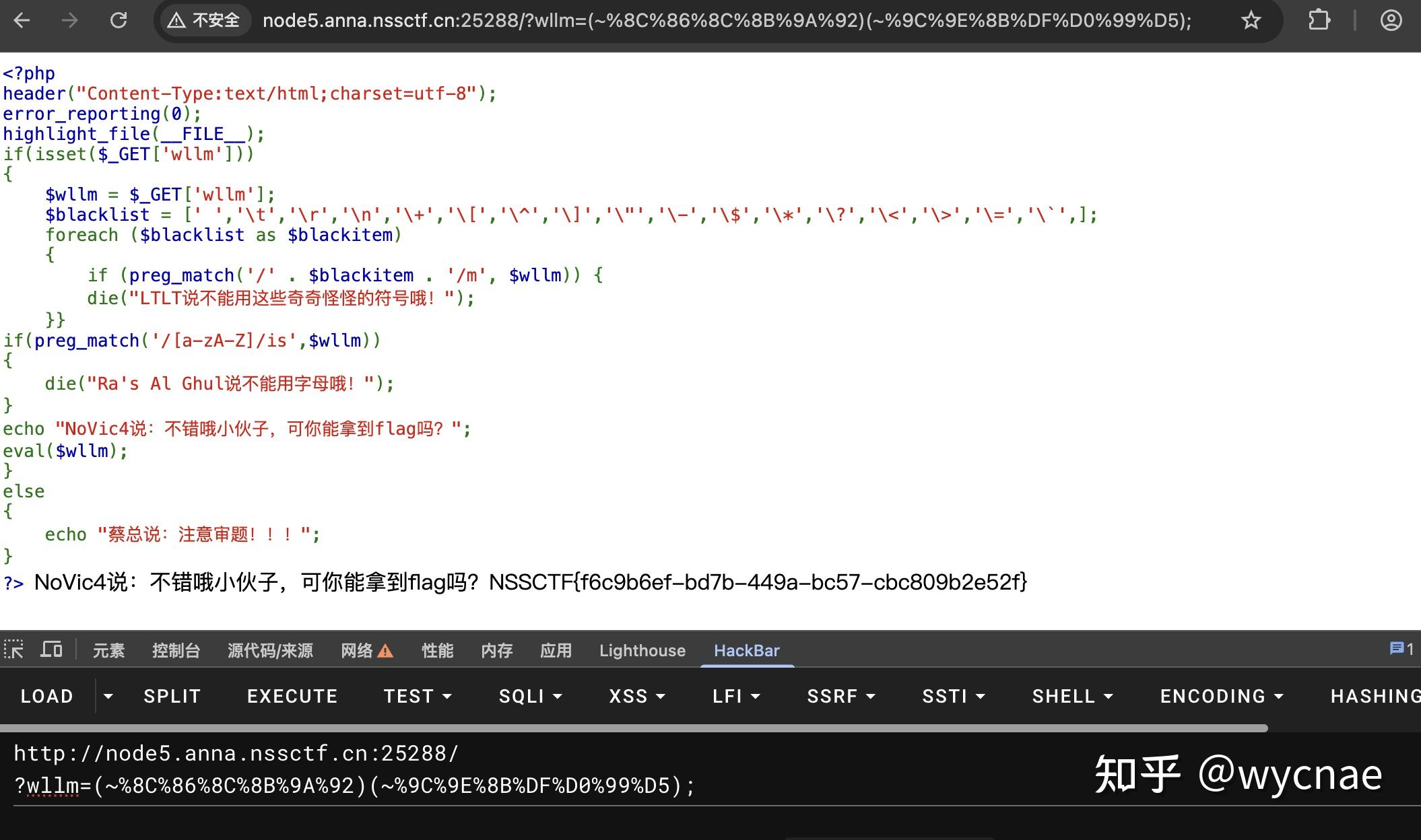Bookmark this page via the star icon
The height and width of the screenshot is (840, 1421).
(1251, 20)
